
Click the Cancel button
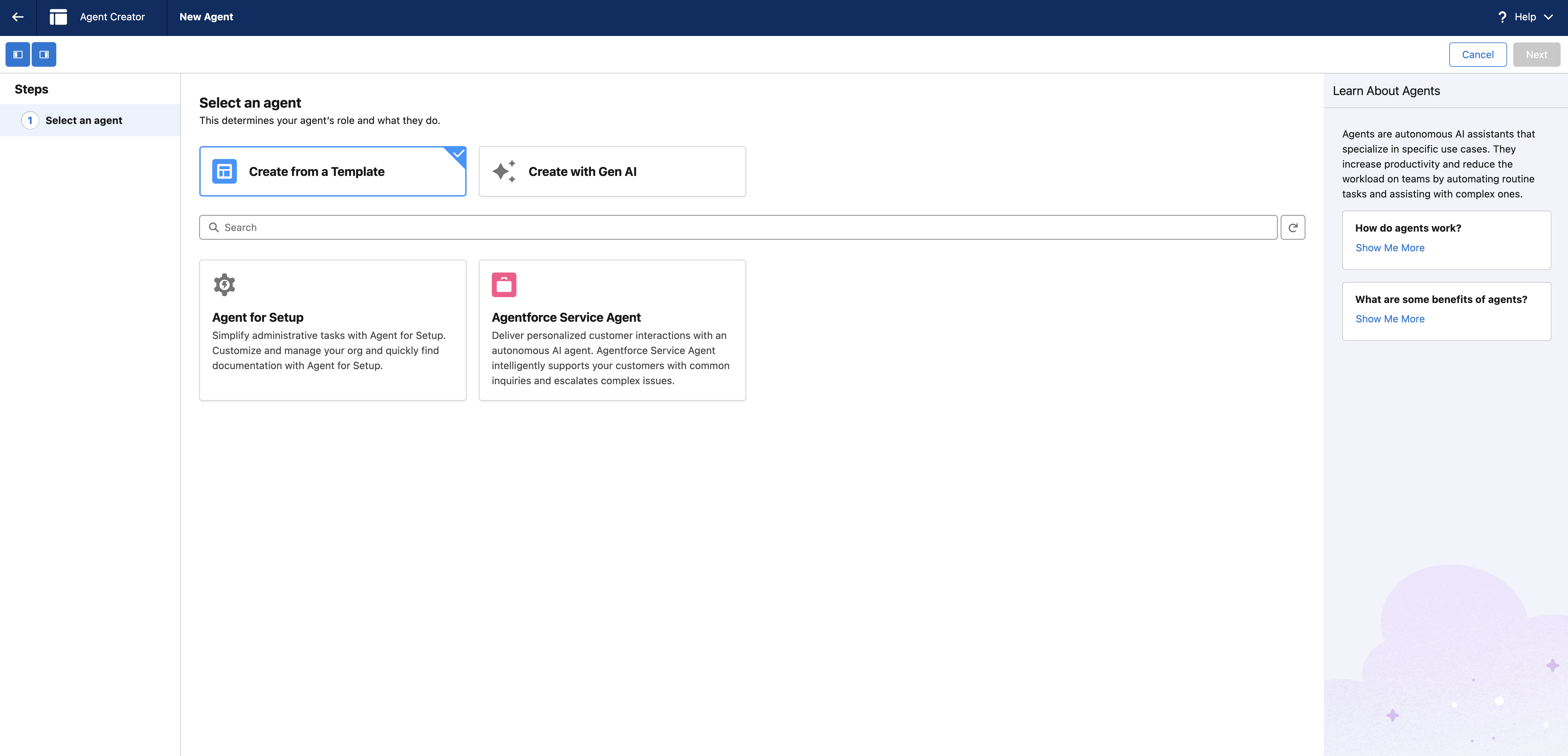point(1477,55)
